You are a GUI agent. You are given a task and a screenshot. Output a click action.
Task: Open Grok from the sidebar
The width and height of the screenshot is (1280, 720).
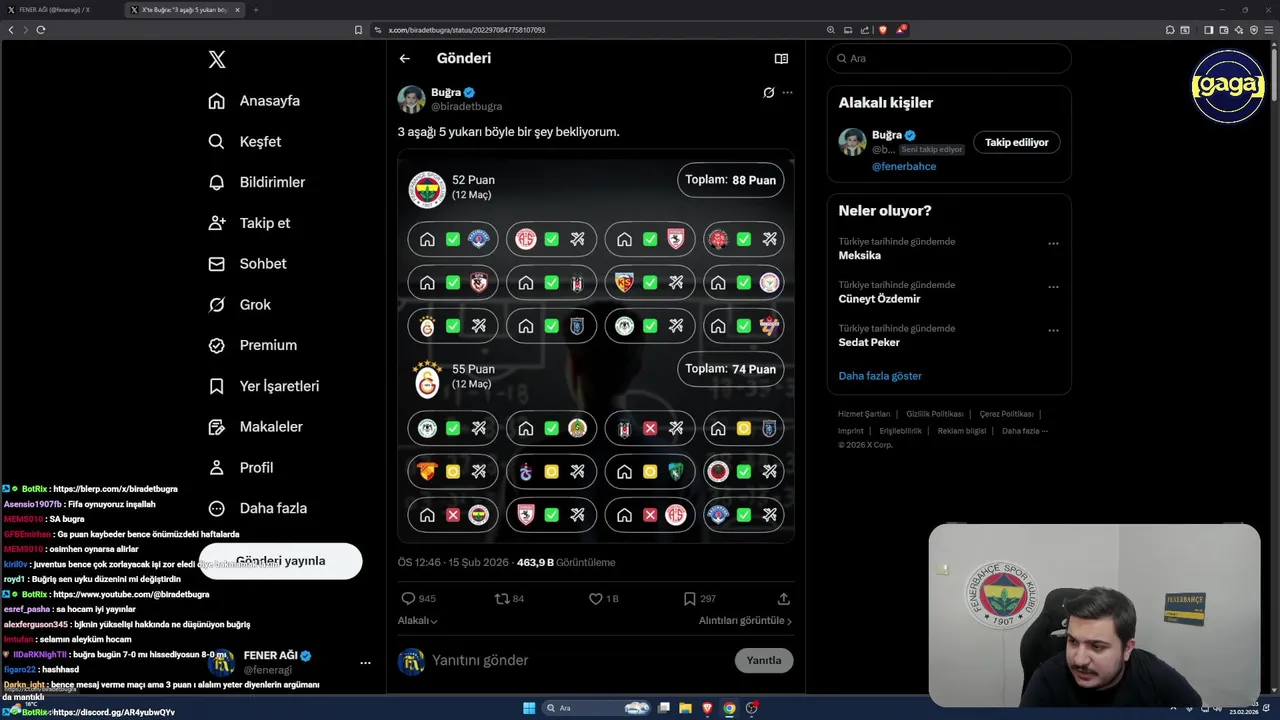pyautogui.click(x=239, y=305)
